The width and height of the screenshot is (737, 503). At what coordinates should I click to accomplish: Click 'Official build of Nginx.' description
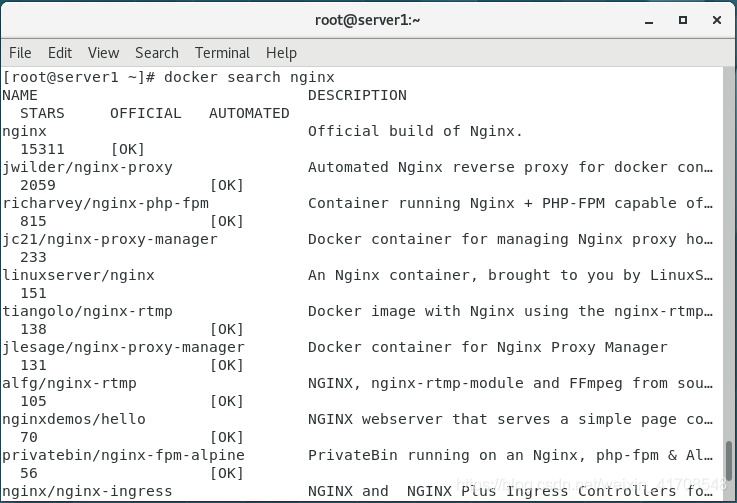pyautogui.click(x=416, y=131)
